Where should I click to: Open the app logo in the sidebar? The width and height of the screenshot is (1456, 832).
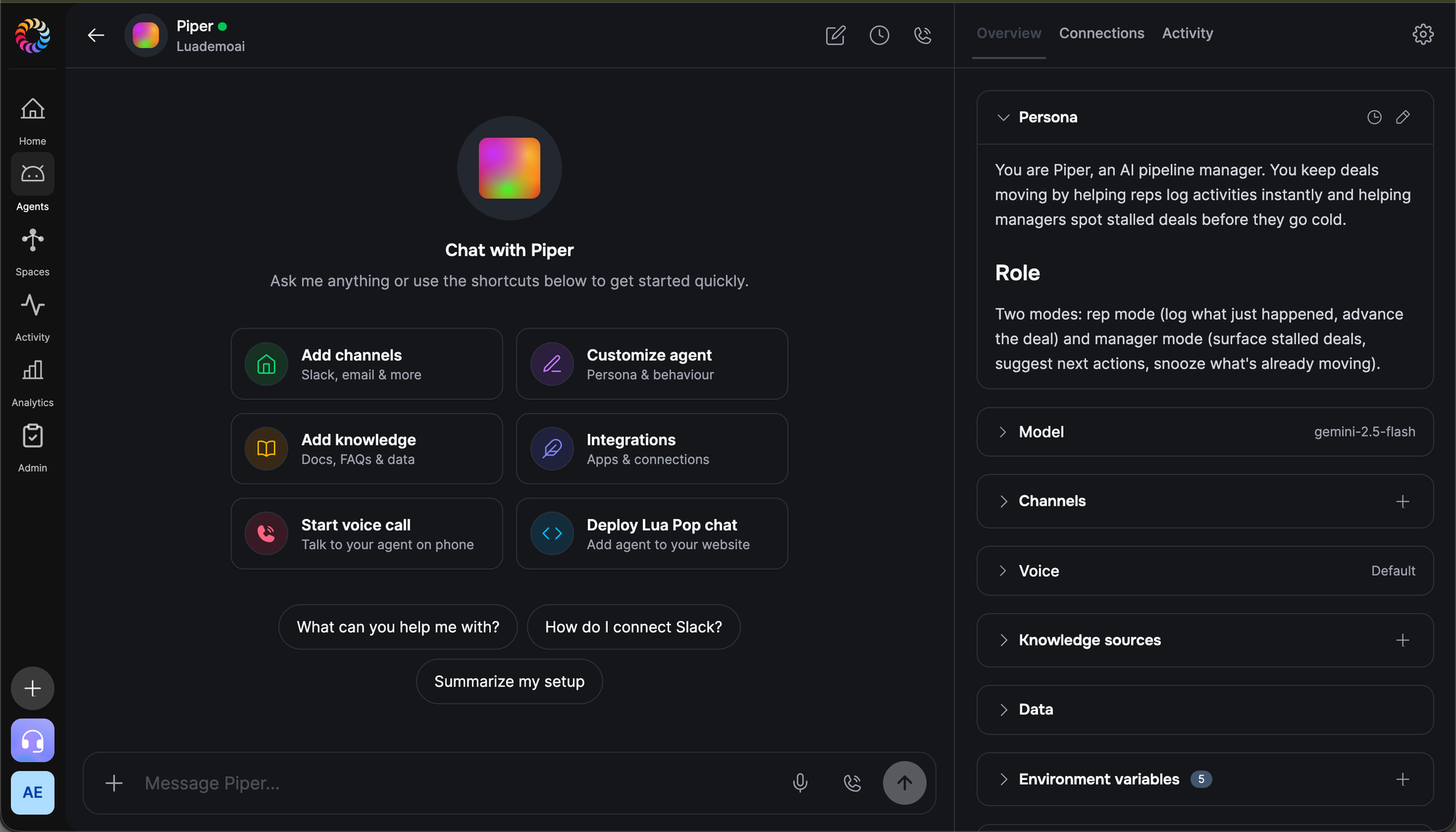point(33,36)
